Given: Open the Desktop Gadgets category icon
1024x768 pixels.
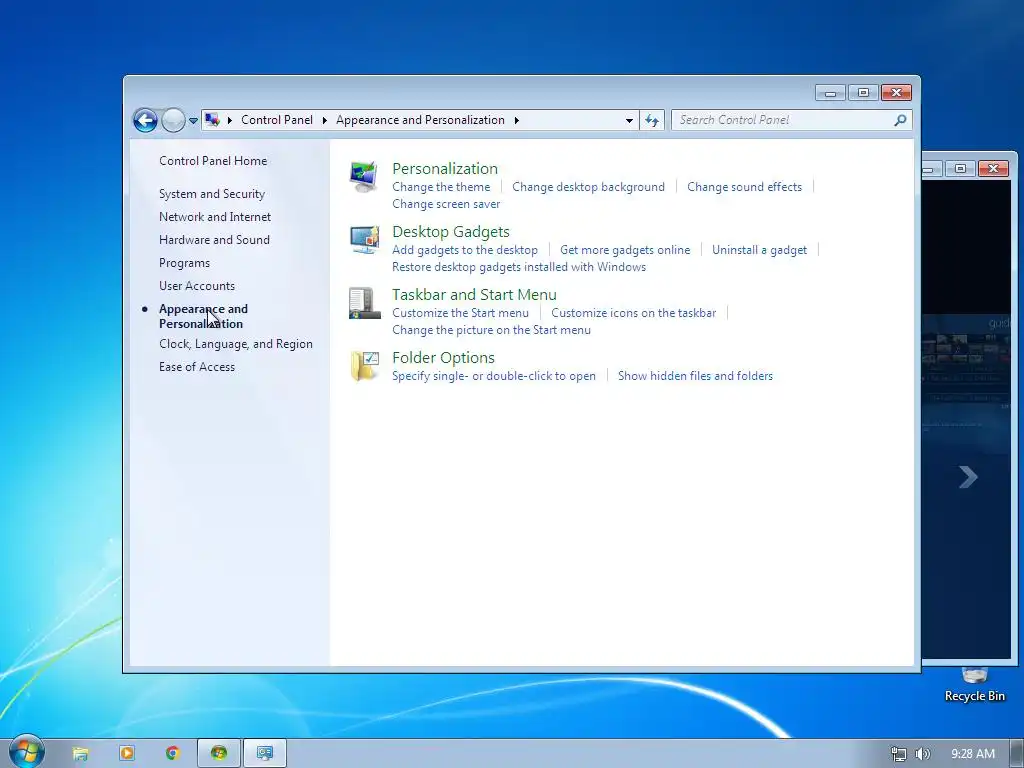Looking at the screenshot, I should pyautogui.click(x=364, y=240).
